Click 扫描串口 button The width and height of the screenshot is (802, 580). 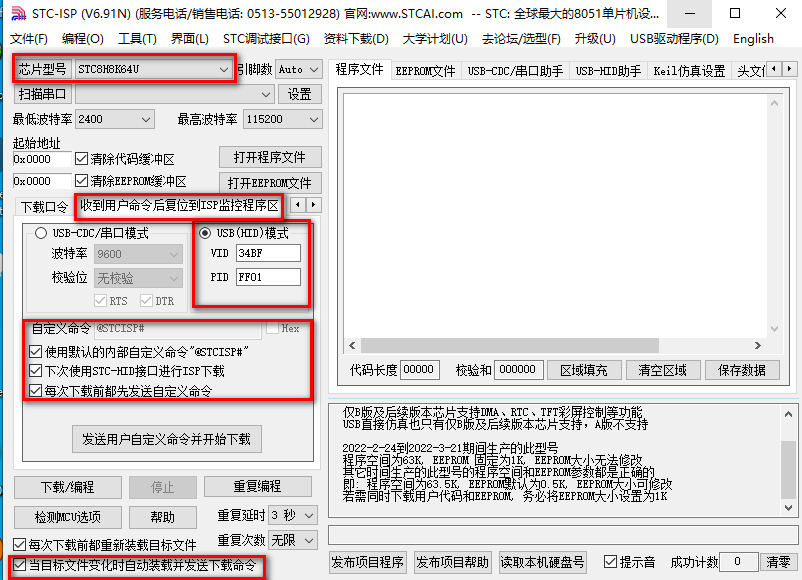pos(42,94)
